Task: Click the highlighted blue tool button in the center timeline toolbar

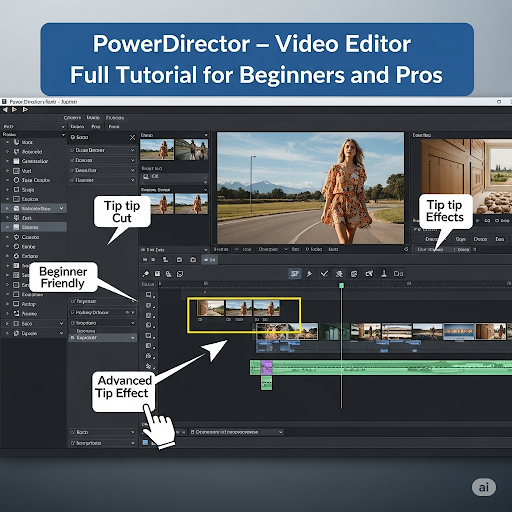Action: (x=295, y=274)
